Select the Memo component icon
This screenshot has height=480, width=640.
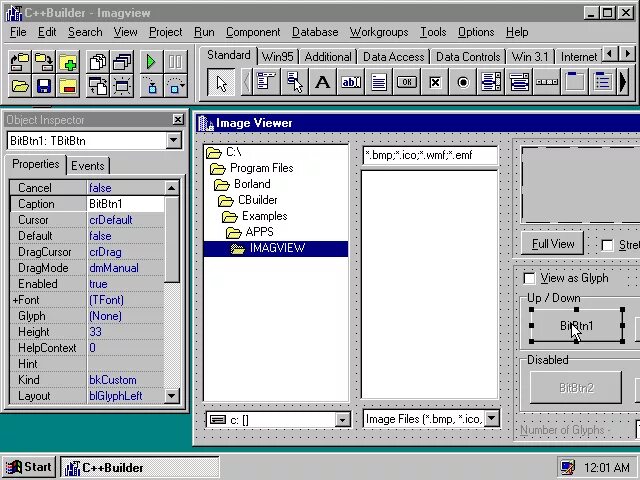(379, 82)
